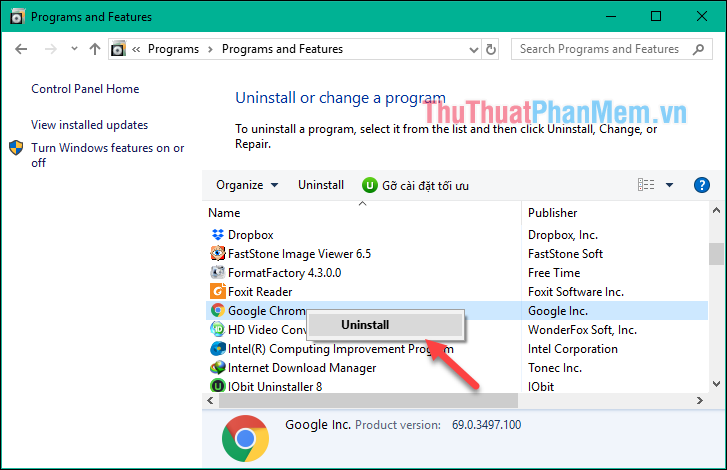Viewport: 727px width, 470px height.
Task: Click the search magnifier icon
Action: click(x=698, y=49)
